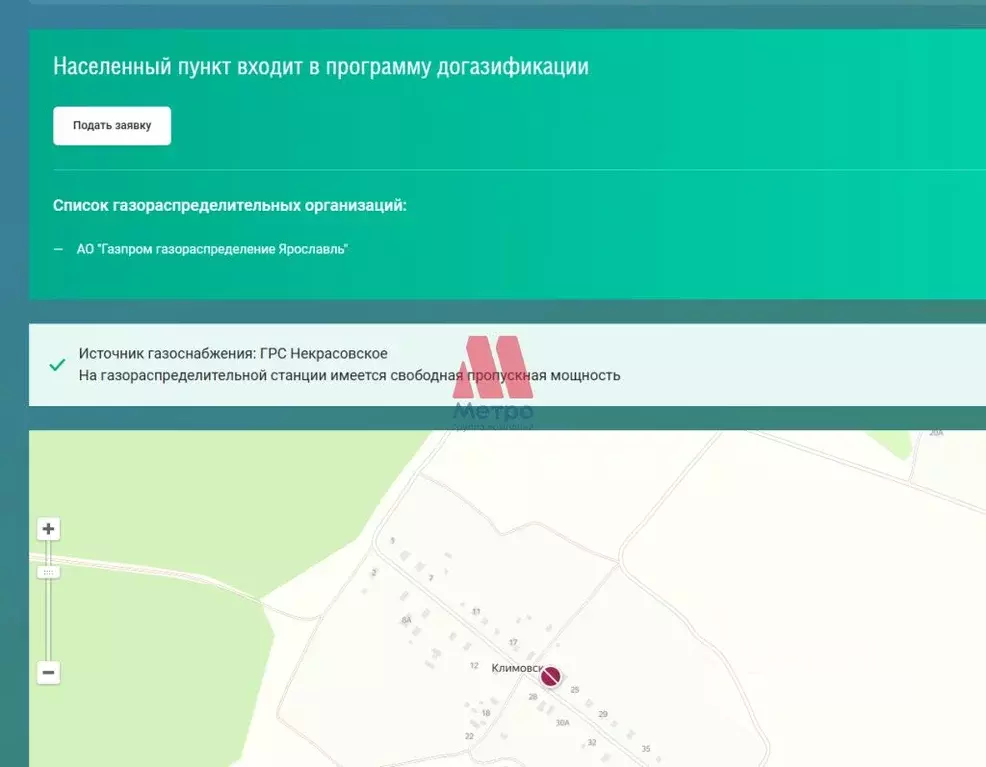Select the red marker near Климовск

click(551, 676)
